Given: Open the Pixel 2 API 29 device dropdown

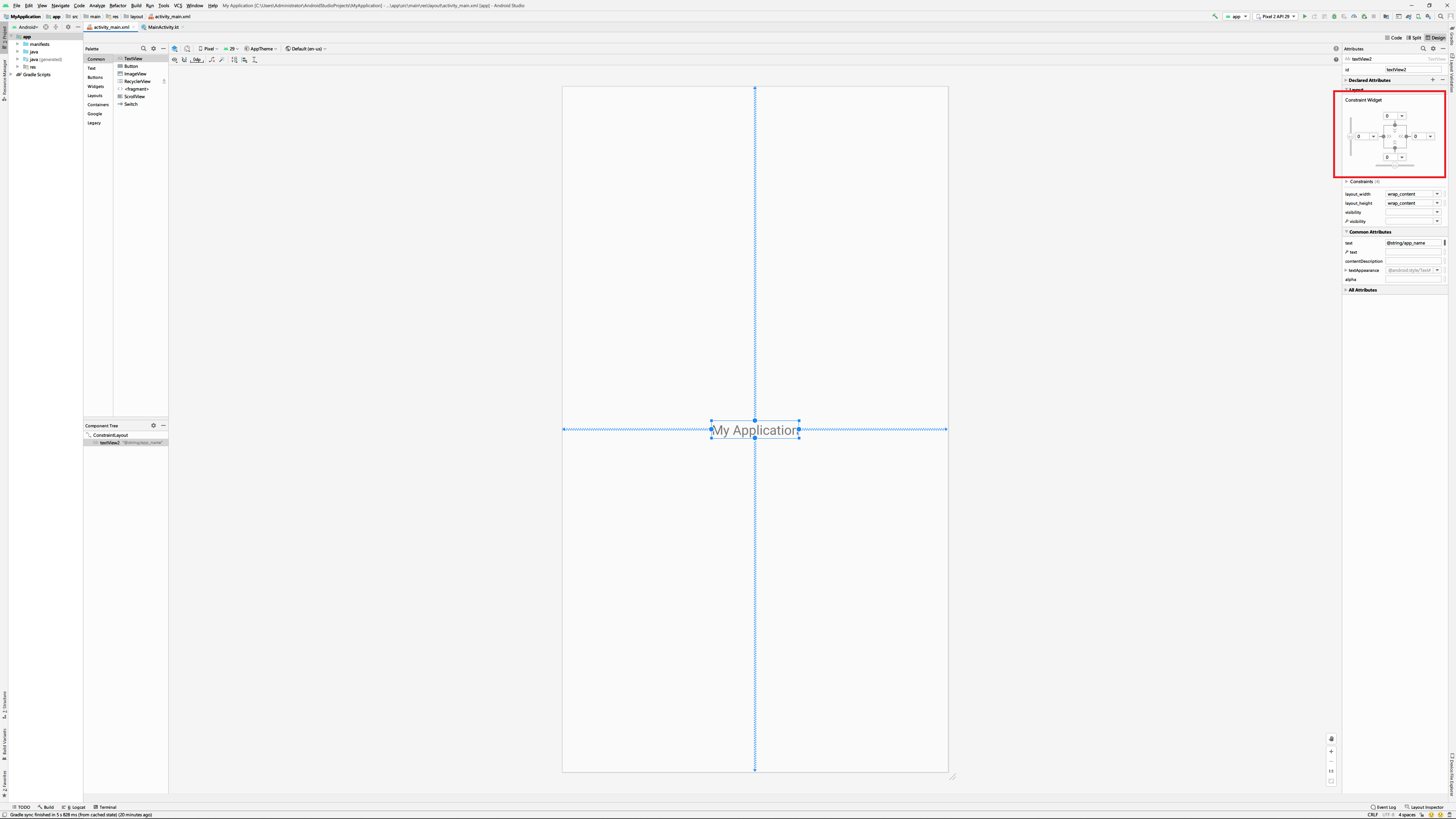Looking at the screenshot, I should point(1275,16).
